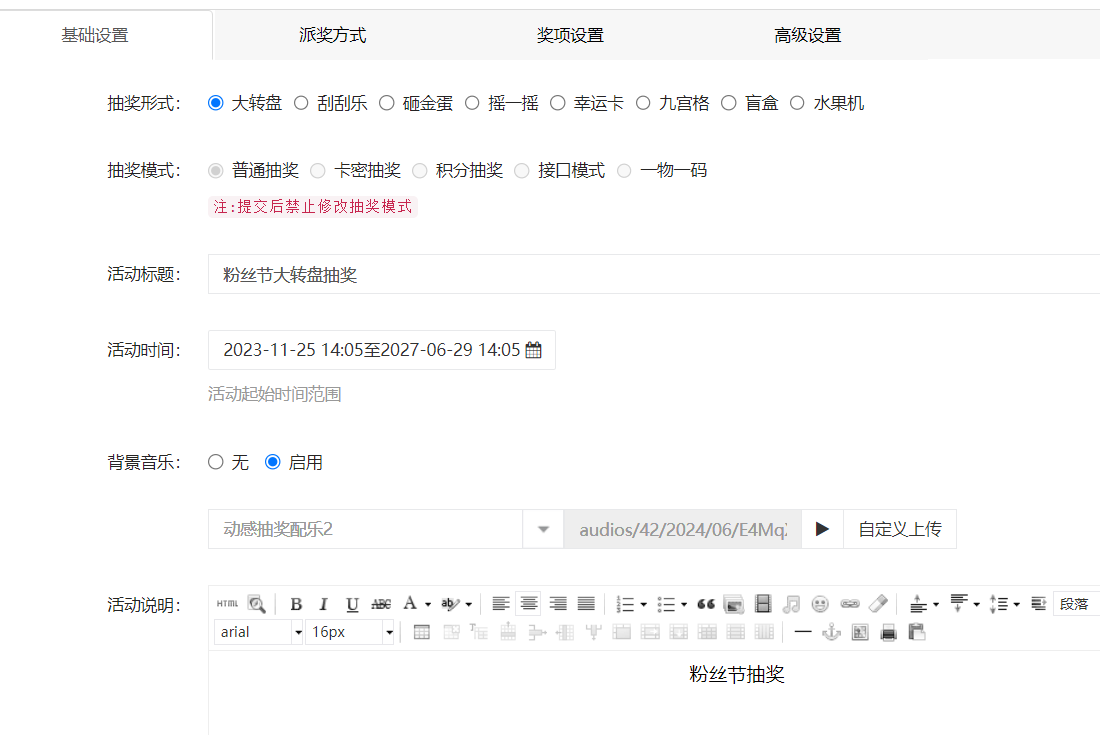This screenshot has height=735, width=1100.
Task: Expand the ordered list dropdown arrow
Action: coord(643,605)
